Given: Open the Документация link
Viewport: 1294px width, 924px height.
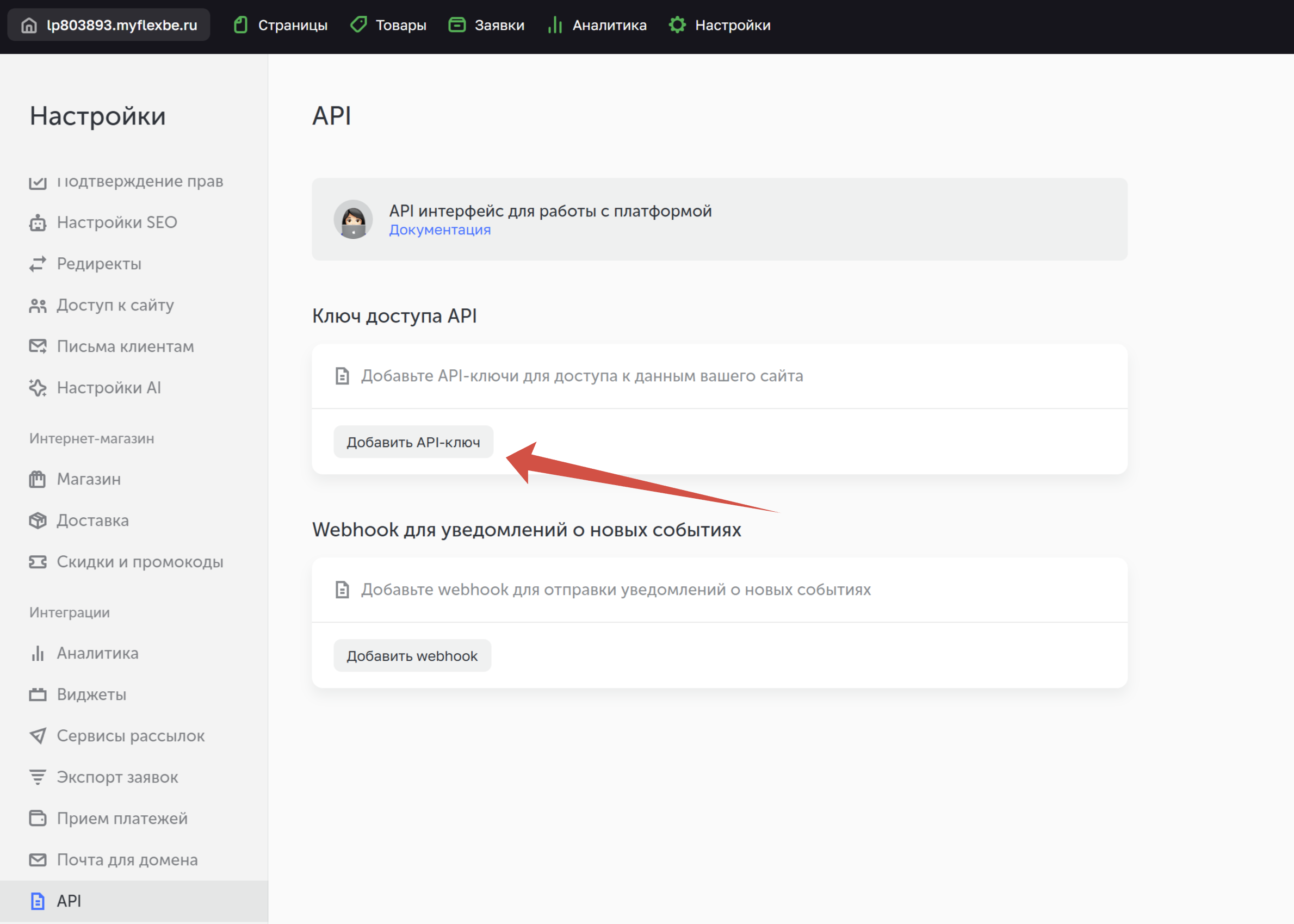Looking at the screenshot, I should point(439,230).
